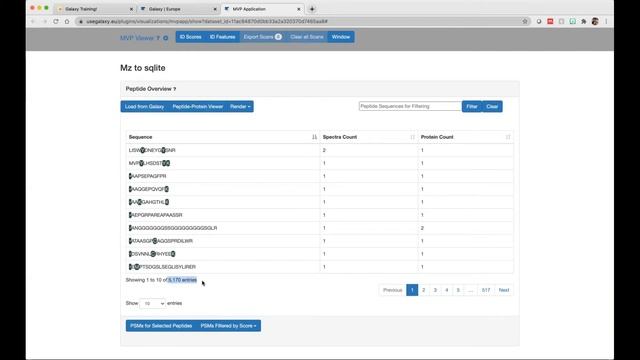Click the browser address bar URL
The image size is (640, 360).
[207, 21]
